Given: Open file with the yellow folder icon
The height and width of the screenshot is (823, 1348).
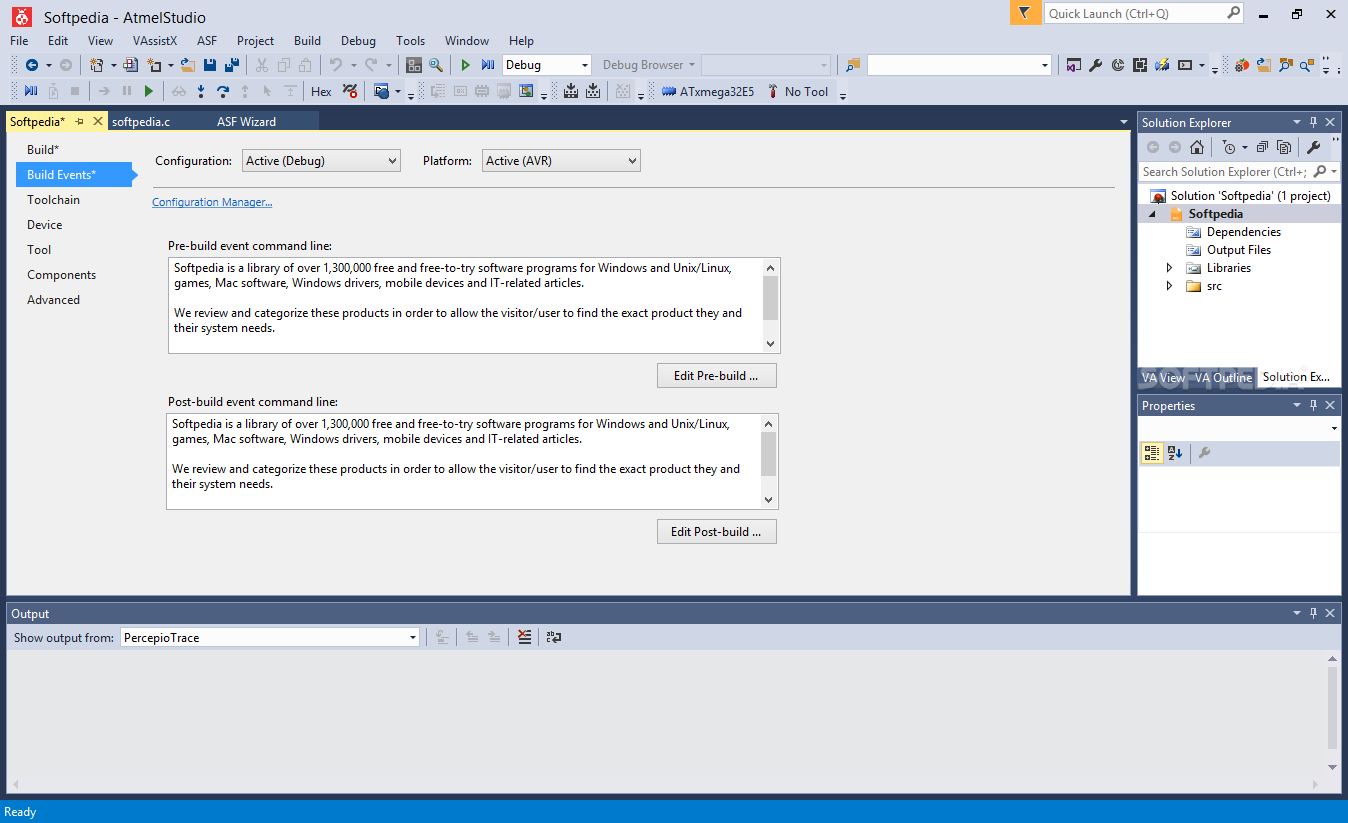Looking at the screenshot, I should [187, 65].
